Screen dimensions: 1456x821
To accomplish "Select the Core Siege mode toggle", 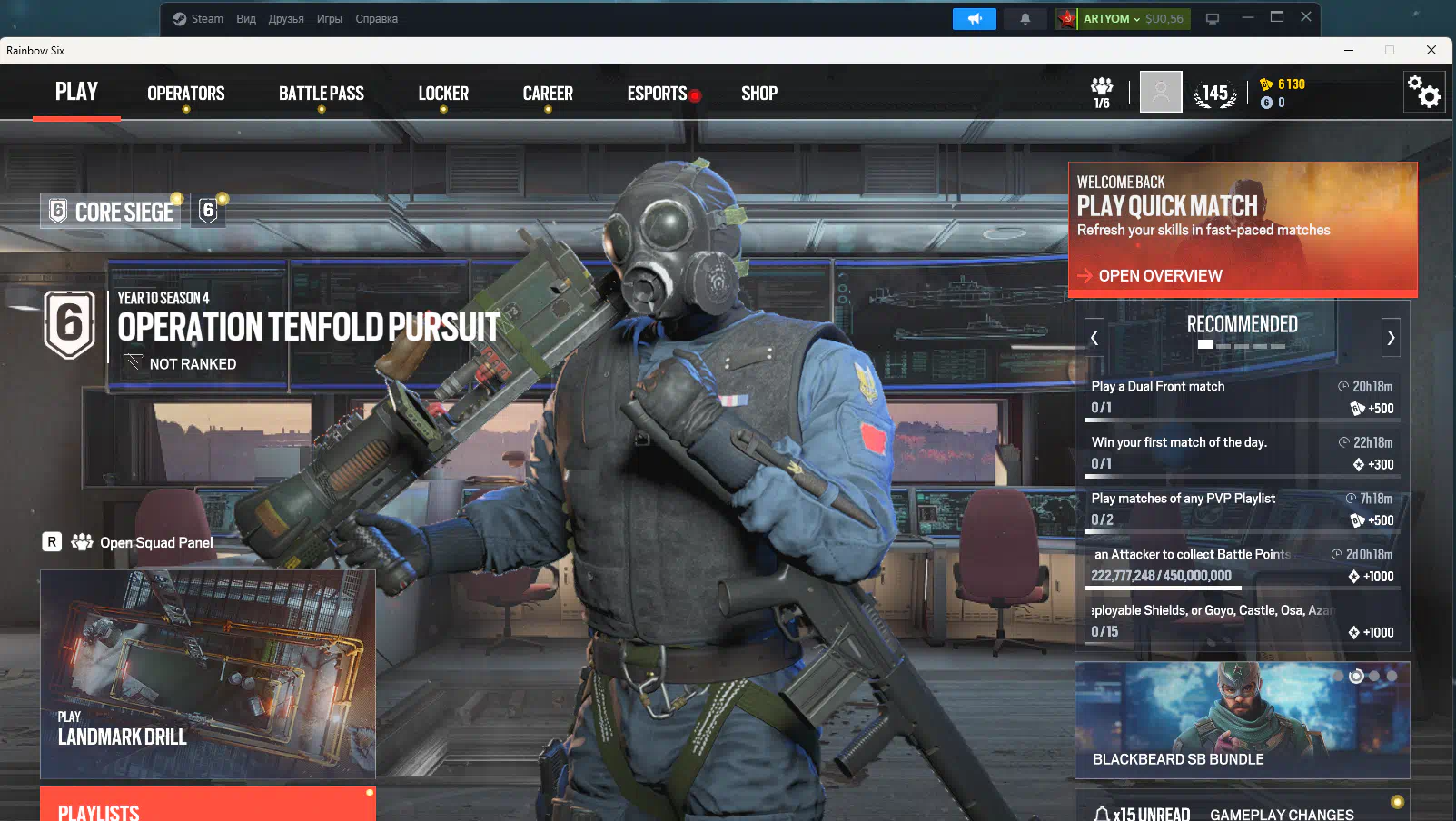I will click(x=111, y=212).
